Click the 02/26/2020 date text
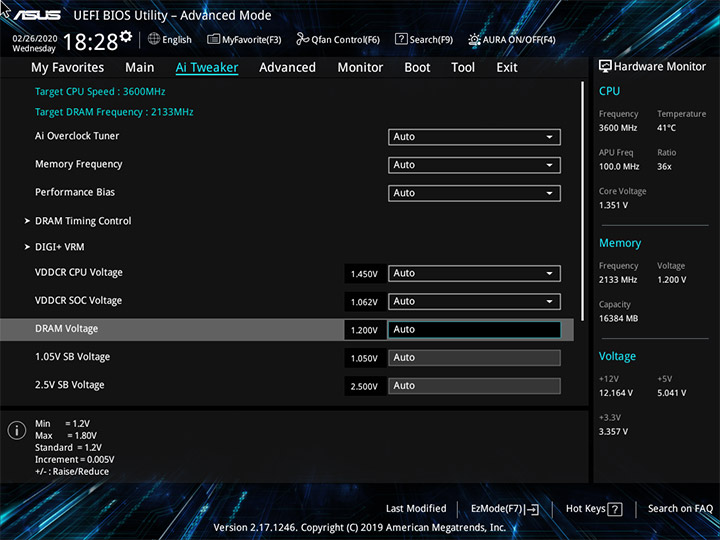 point(35,39)
